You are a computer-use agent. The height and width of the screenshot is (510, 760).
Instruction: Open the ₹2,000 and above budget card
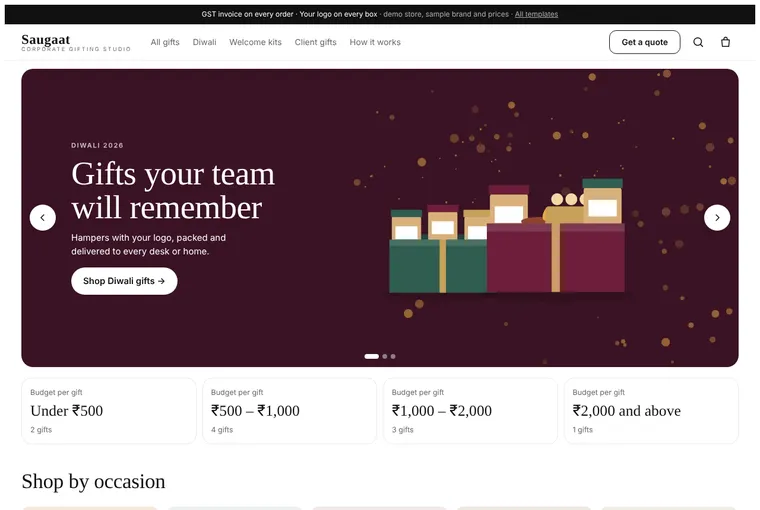(651, 411)
